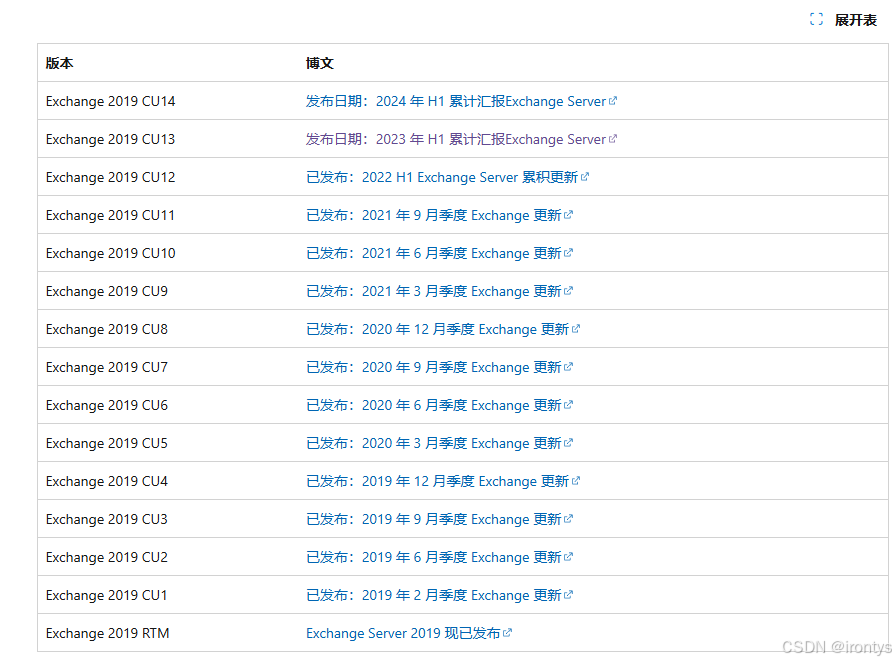Click external link icon after 2023 H1 post
This screenshot has width=896, height=662.
pyautogui.click(x=613, y=139)
